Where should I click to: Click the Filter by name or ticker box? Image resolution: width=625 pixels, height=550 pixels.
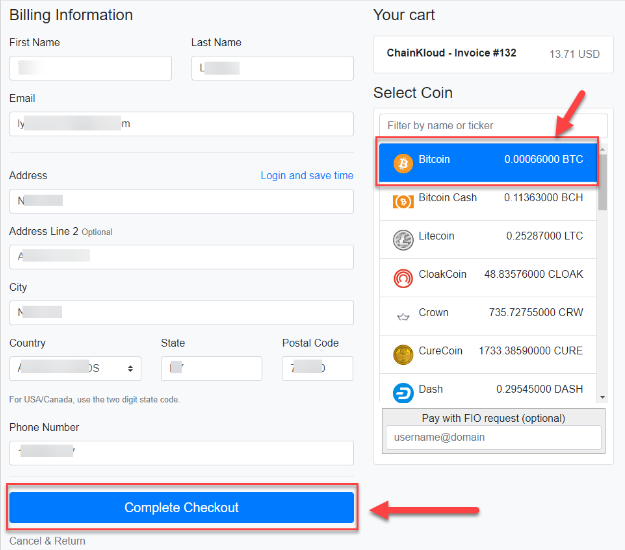coord(493,126)
